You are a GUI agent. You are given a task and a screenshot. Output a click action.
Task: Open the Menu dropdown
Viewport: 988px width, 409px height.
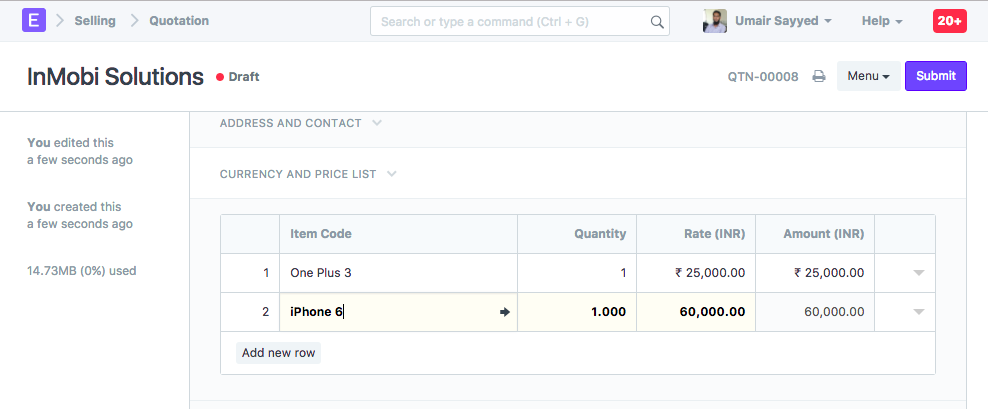(868, 76)
